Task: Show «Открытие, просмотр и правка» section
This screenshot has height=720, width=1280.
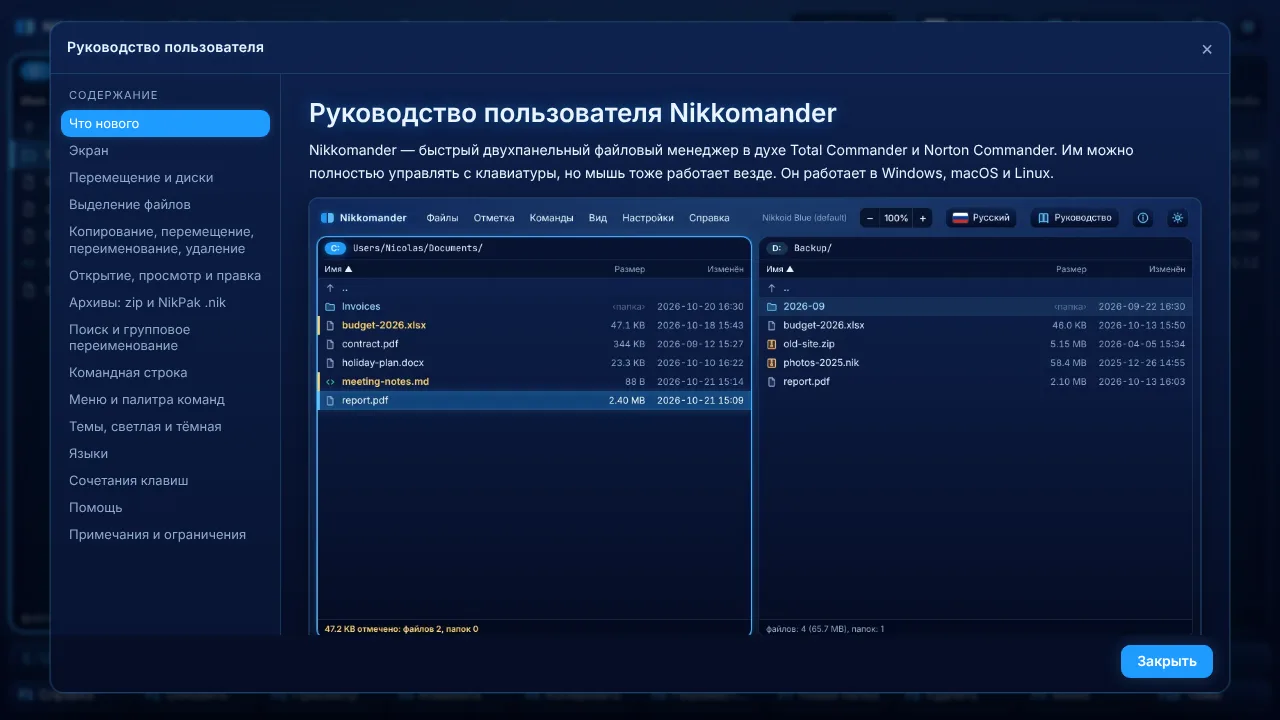Action: (x=165, y=275)
